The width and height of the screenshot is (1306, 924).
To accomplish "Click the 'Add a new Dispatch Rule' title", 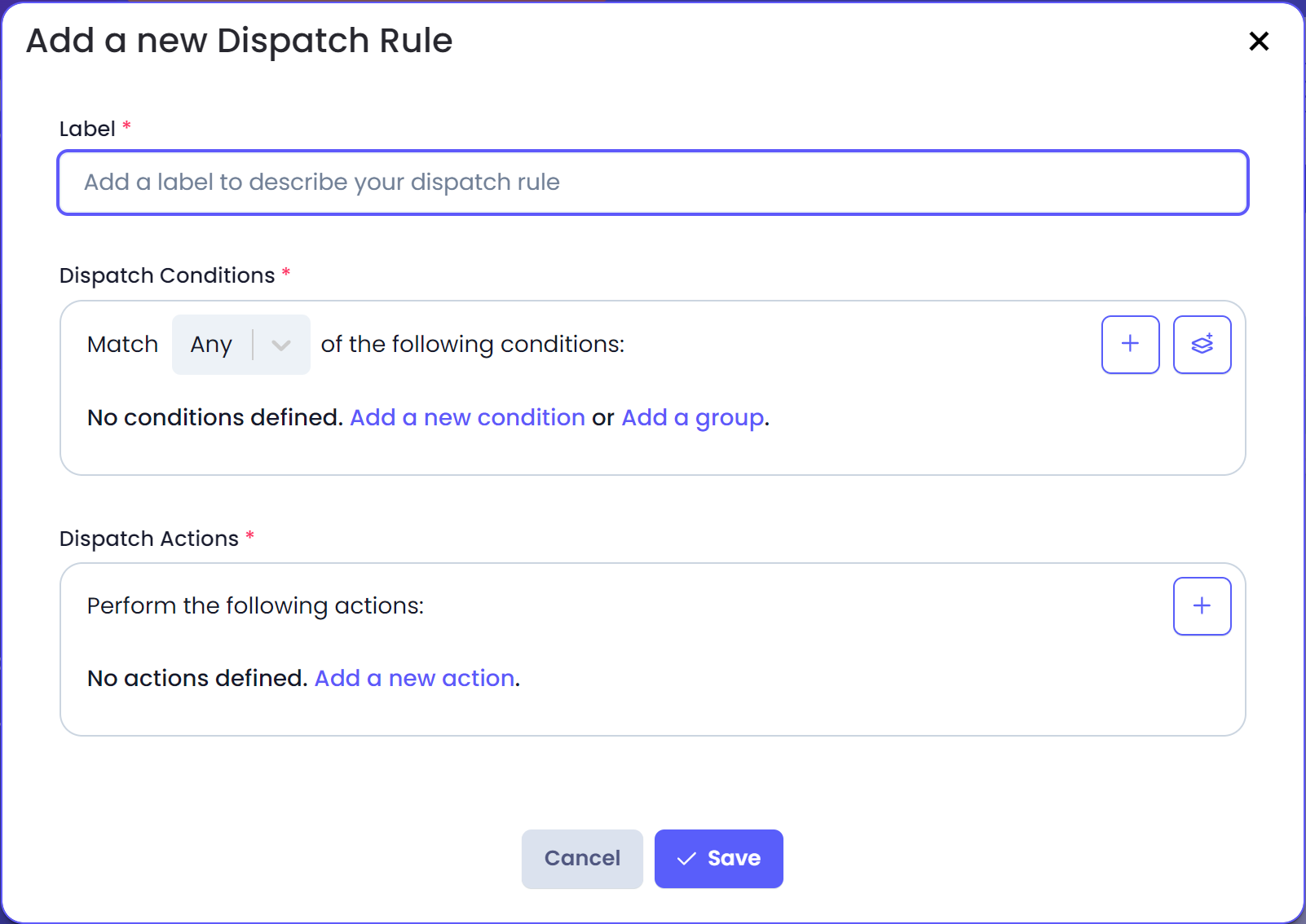I will point(239,41).
